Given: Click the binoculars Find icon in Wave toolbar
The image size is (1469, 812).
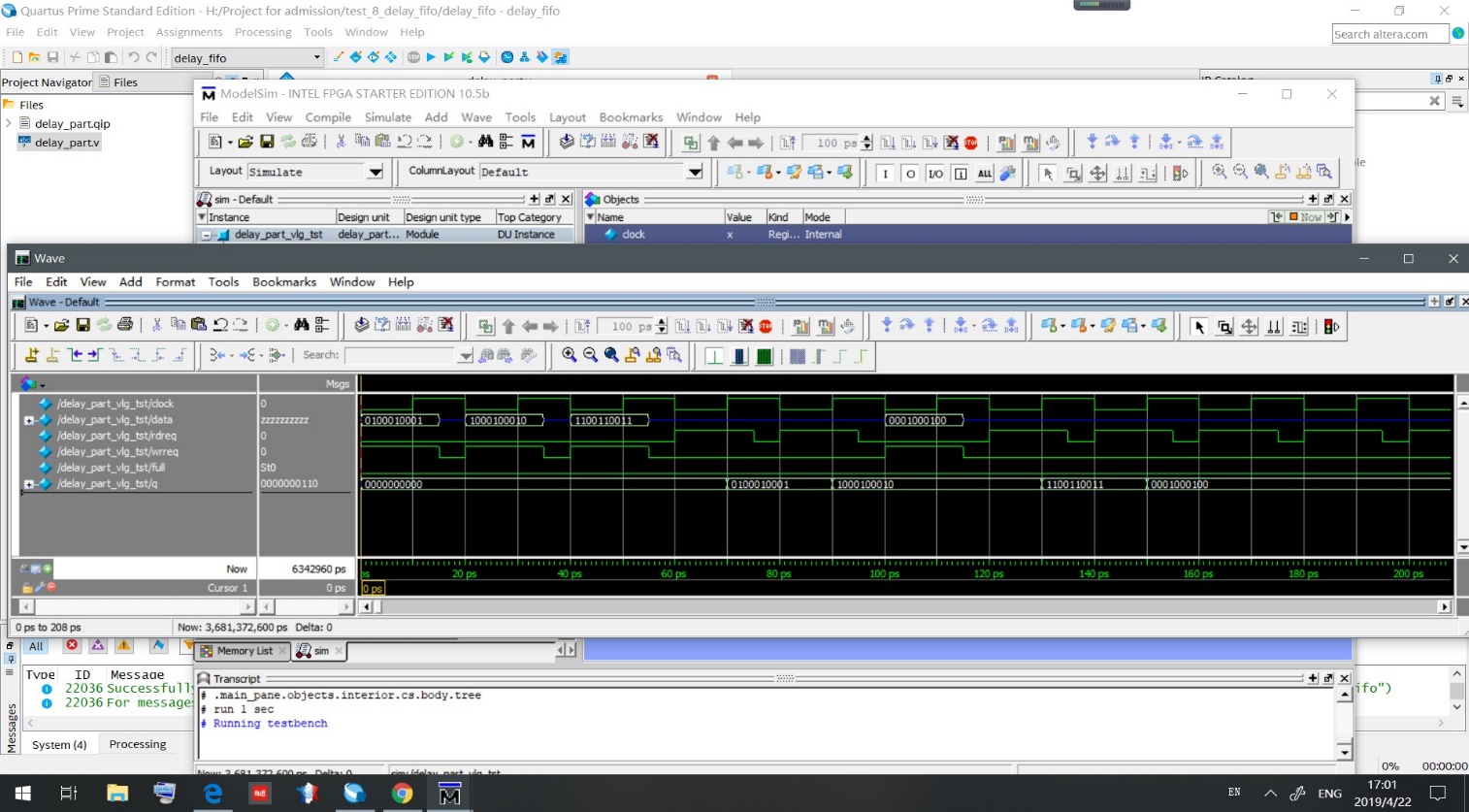Looking at the screenshot, I should point(302,326).
